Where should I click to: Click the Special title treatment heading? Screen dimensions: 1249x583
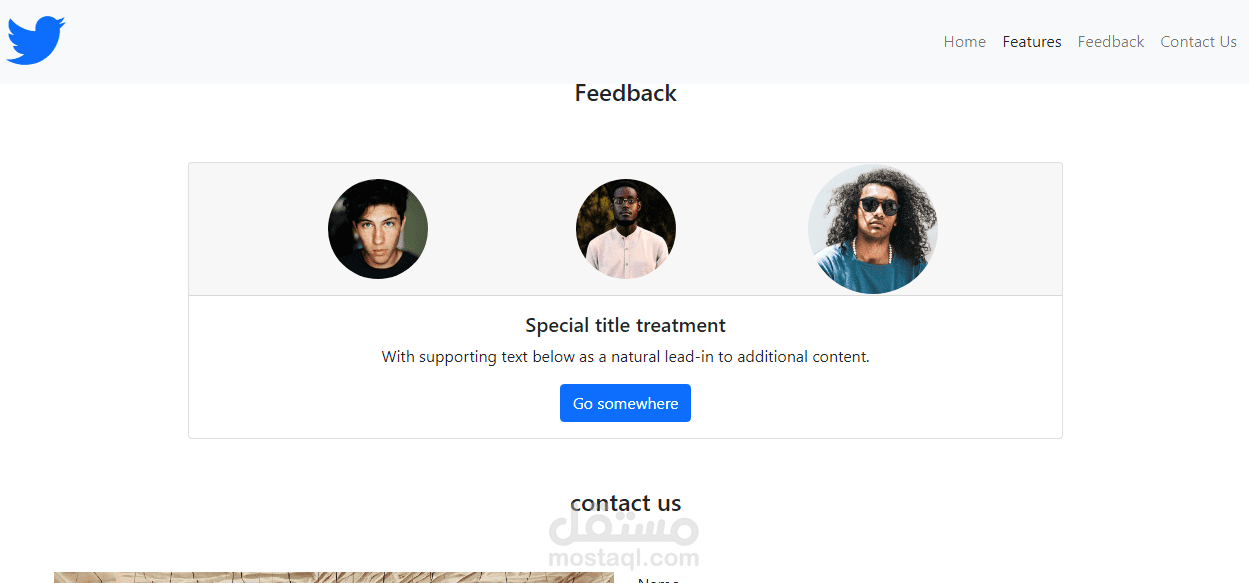pos(625,326)
